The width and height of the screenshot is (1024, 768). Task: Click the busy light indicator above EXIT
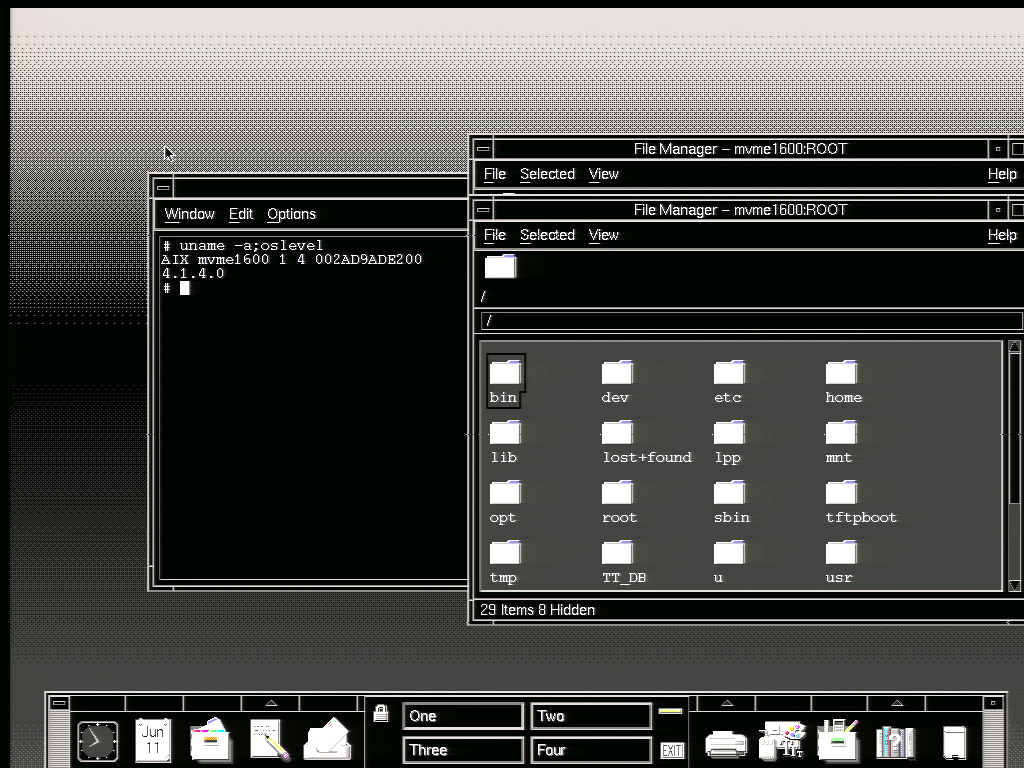coord(670,711)
